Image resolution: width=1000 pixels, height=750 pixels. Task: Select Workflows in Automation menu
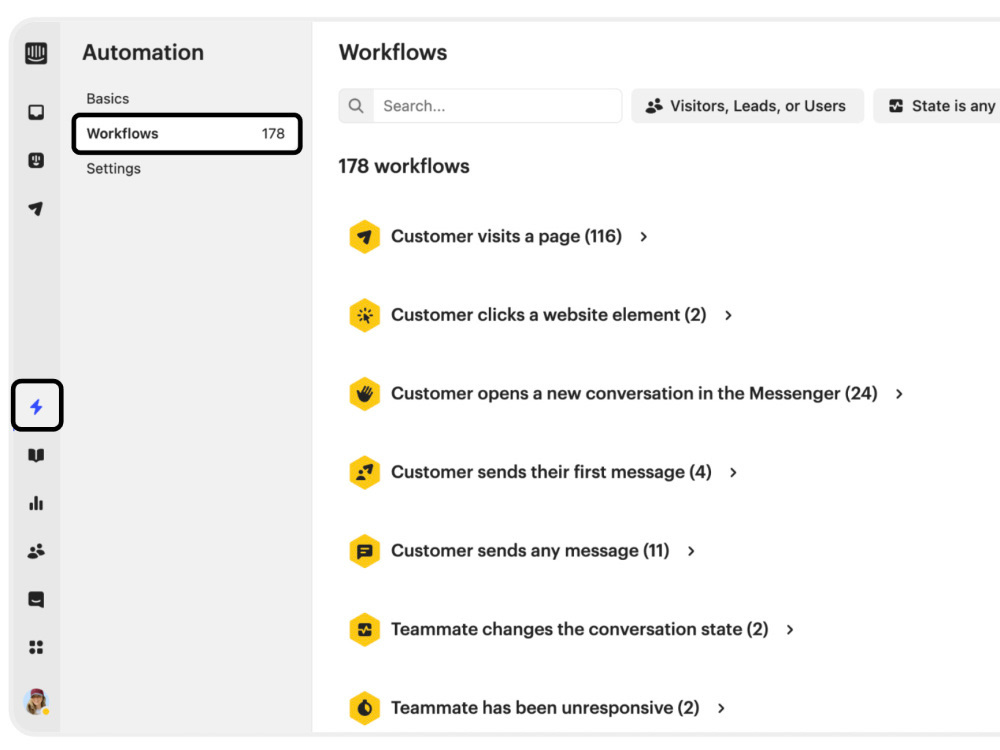click(x=187, y=134)
